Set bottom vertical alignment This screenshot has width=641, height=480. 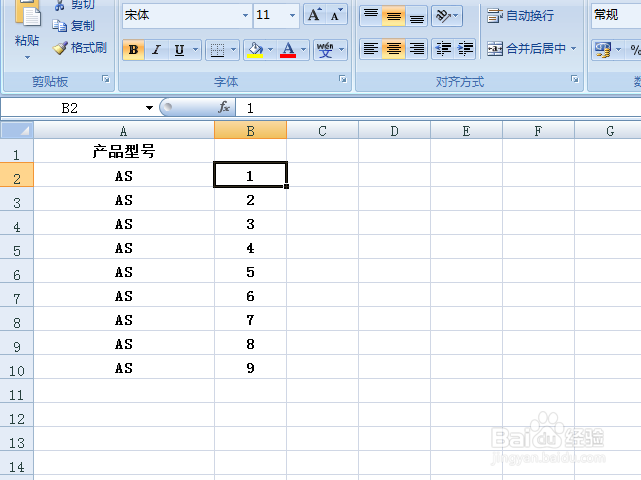(416, 16)
